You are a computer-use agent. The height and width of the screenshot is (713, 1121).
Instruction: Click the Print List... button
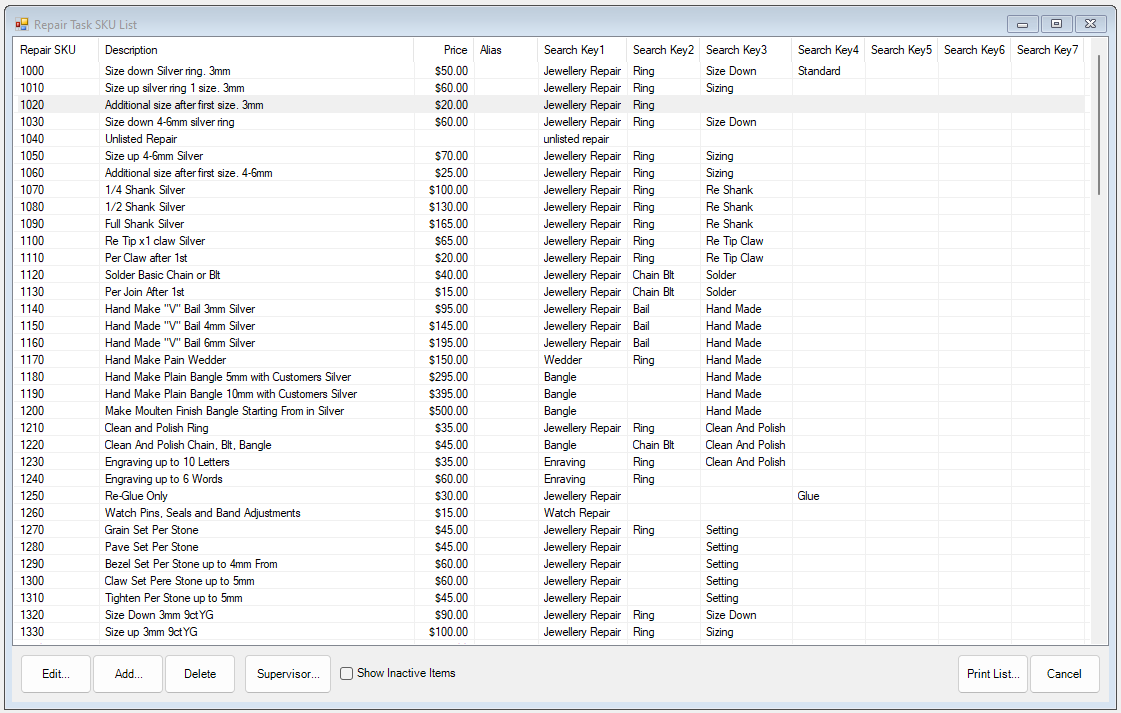992,673
